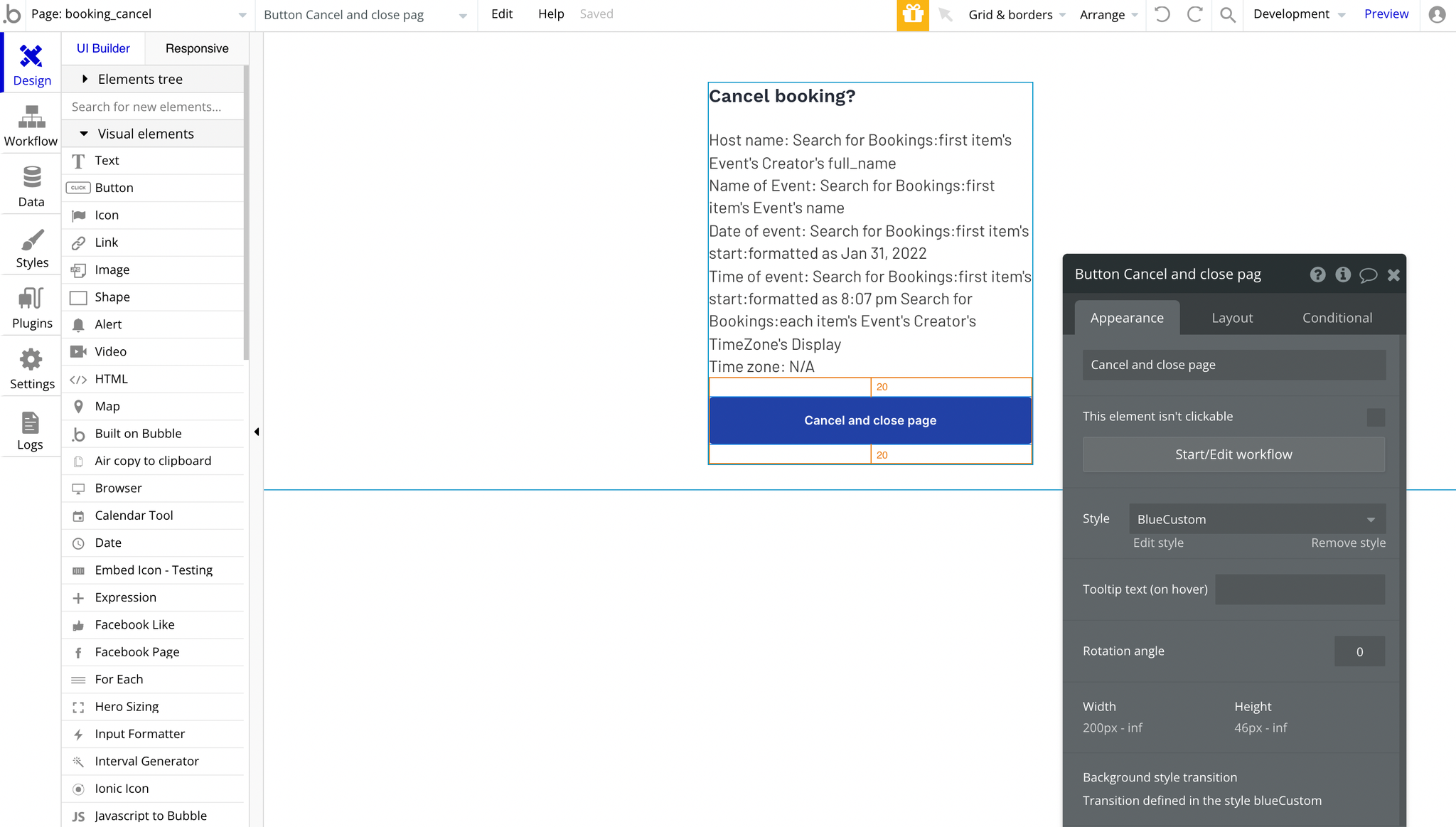Image resolution: width=1456 pixels, height=827 pixels.
Task: Open the Workflow section
Action: click(x=31, y=126)
